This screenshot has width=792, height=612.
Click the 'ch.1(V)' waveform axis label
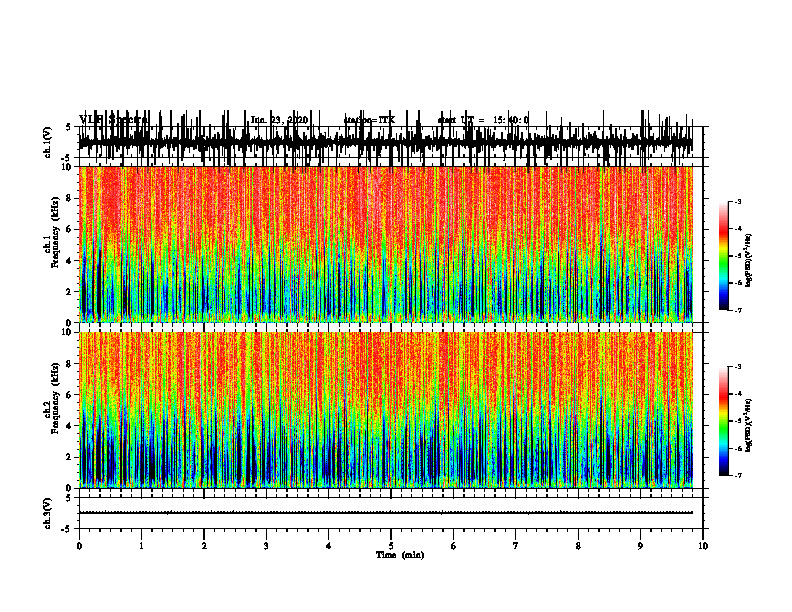[47, 142]
